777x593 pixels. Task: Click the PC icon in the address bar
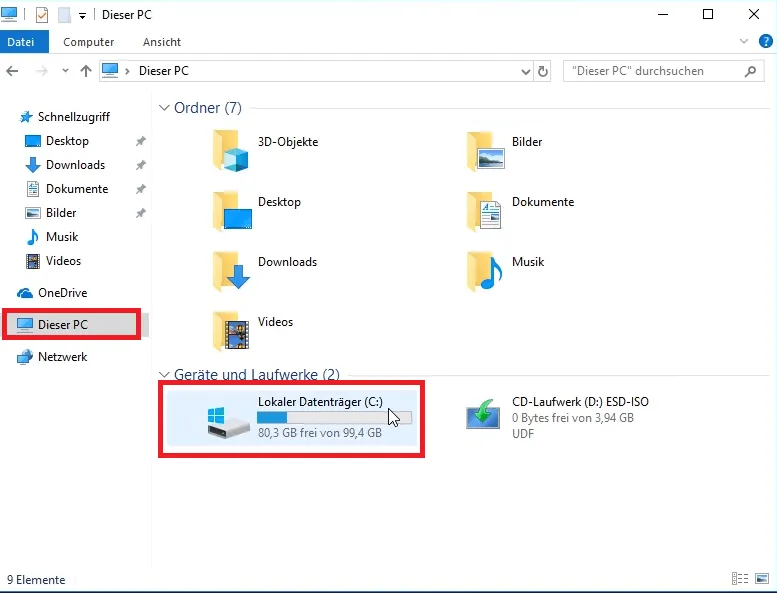click(x=110, y=71)
